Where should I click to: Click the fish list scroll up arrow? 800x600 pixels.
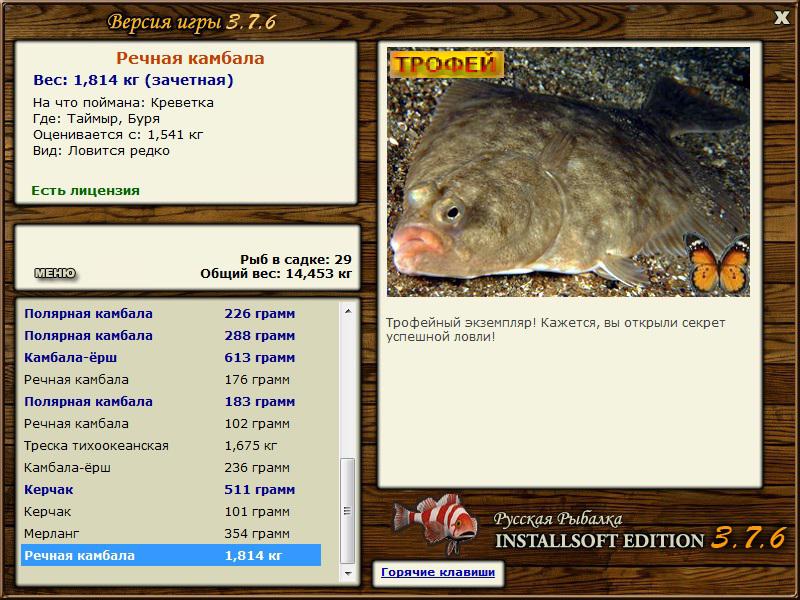pos(348,311)
